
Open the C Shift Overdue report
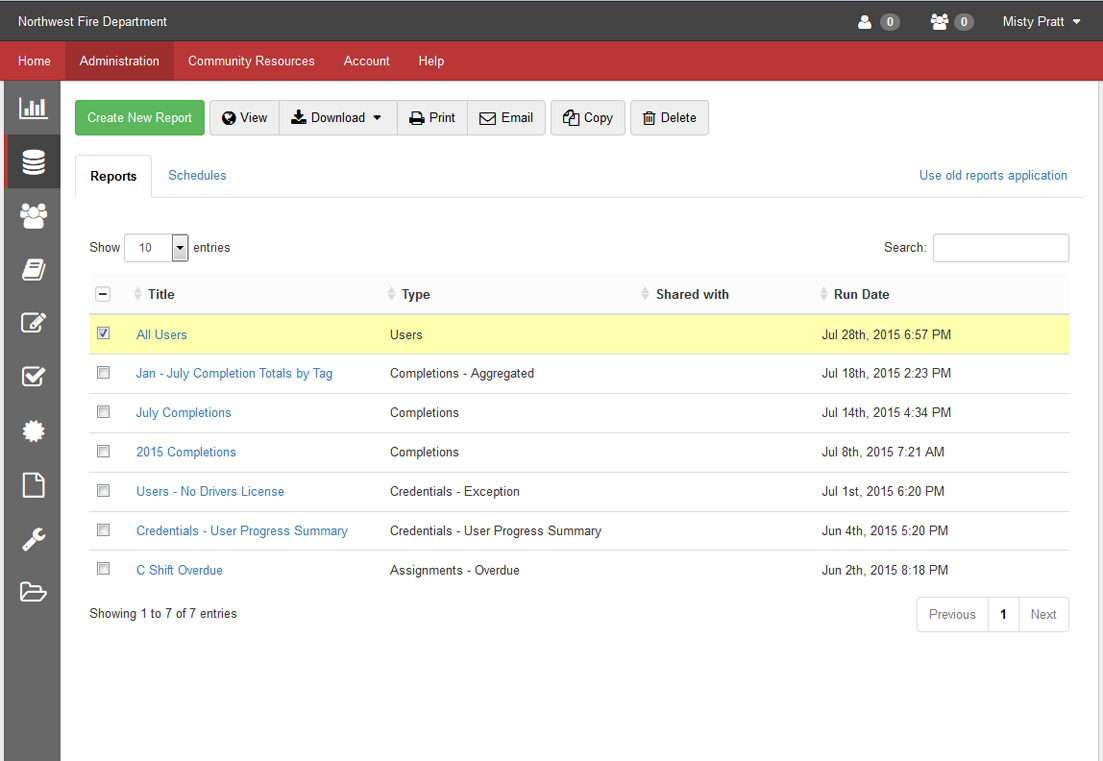click(x=179, y=570)
